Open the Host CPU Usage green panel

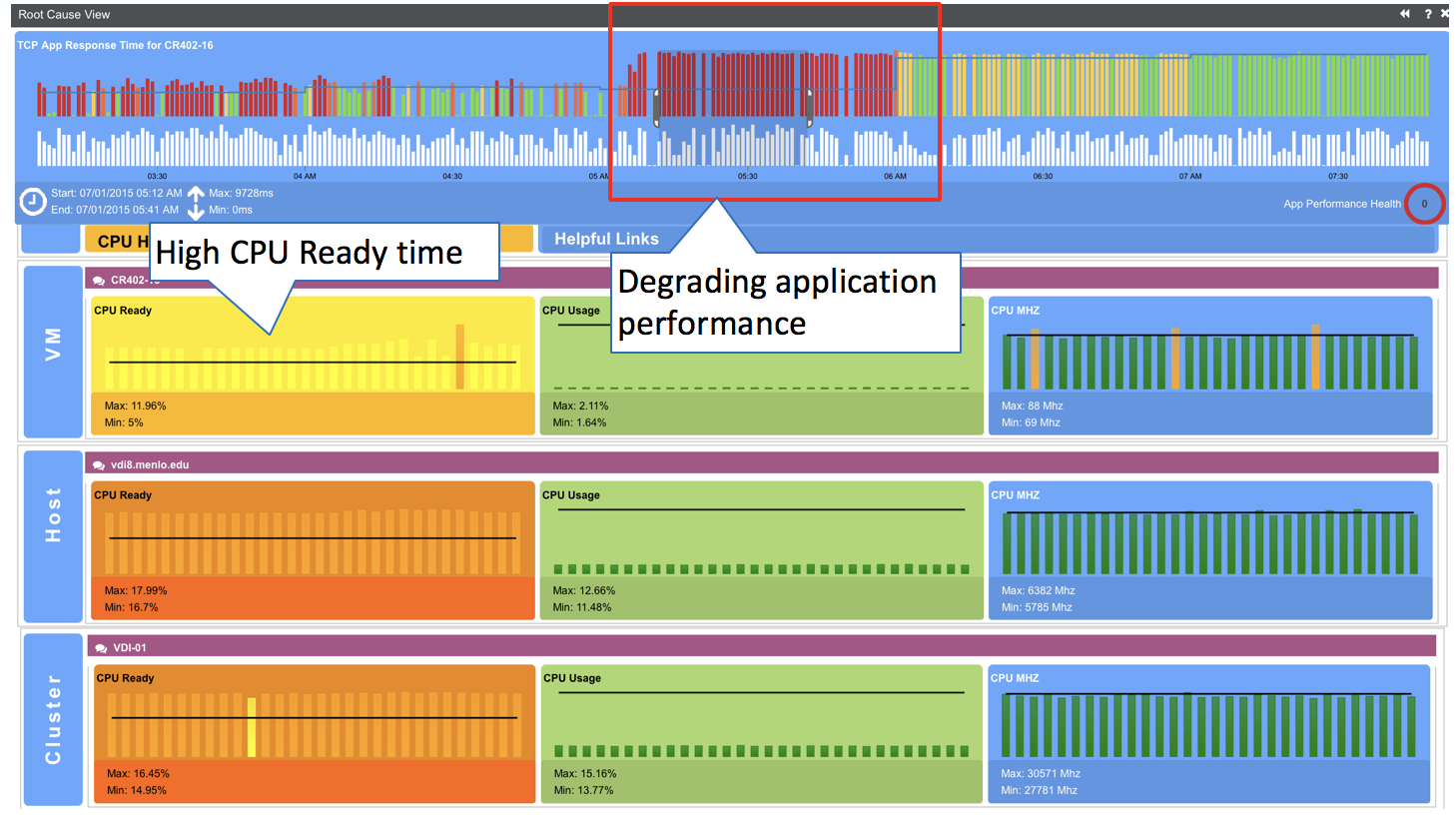[x=761, y=549]
